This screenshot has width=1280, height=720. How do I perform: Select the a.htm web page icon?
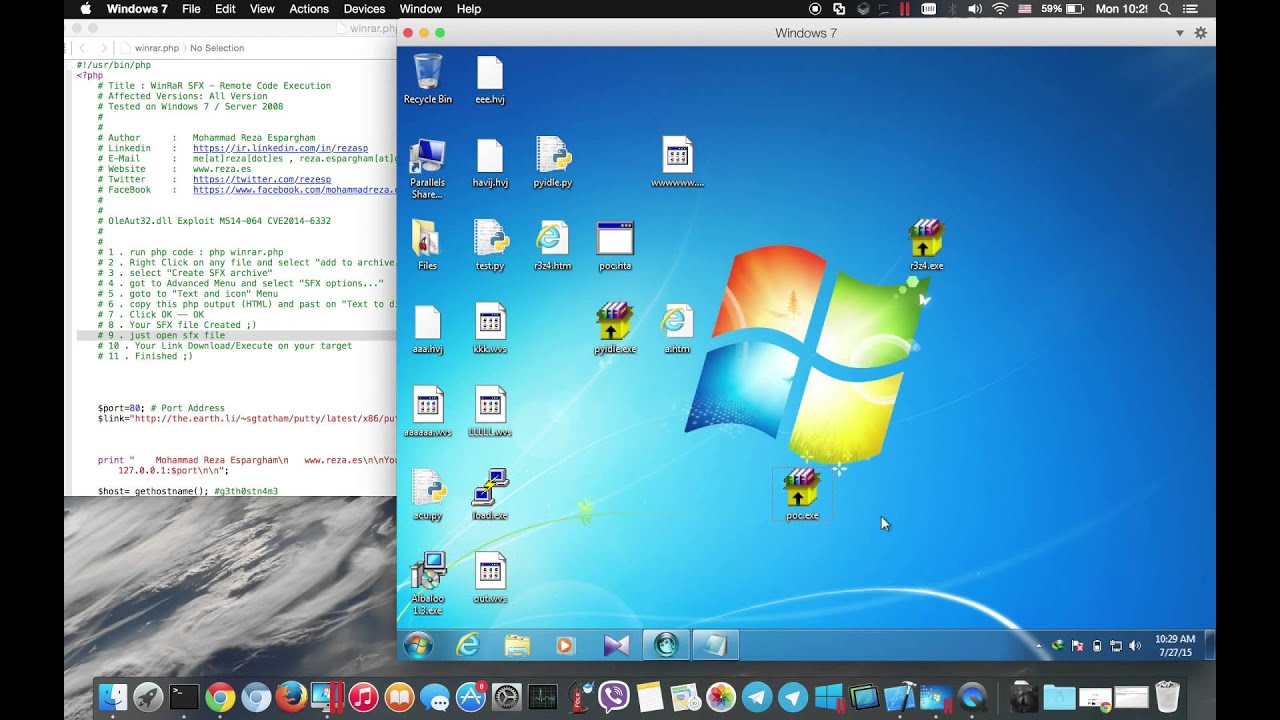677,328
